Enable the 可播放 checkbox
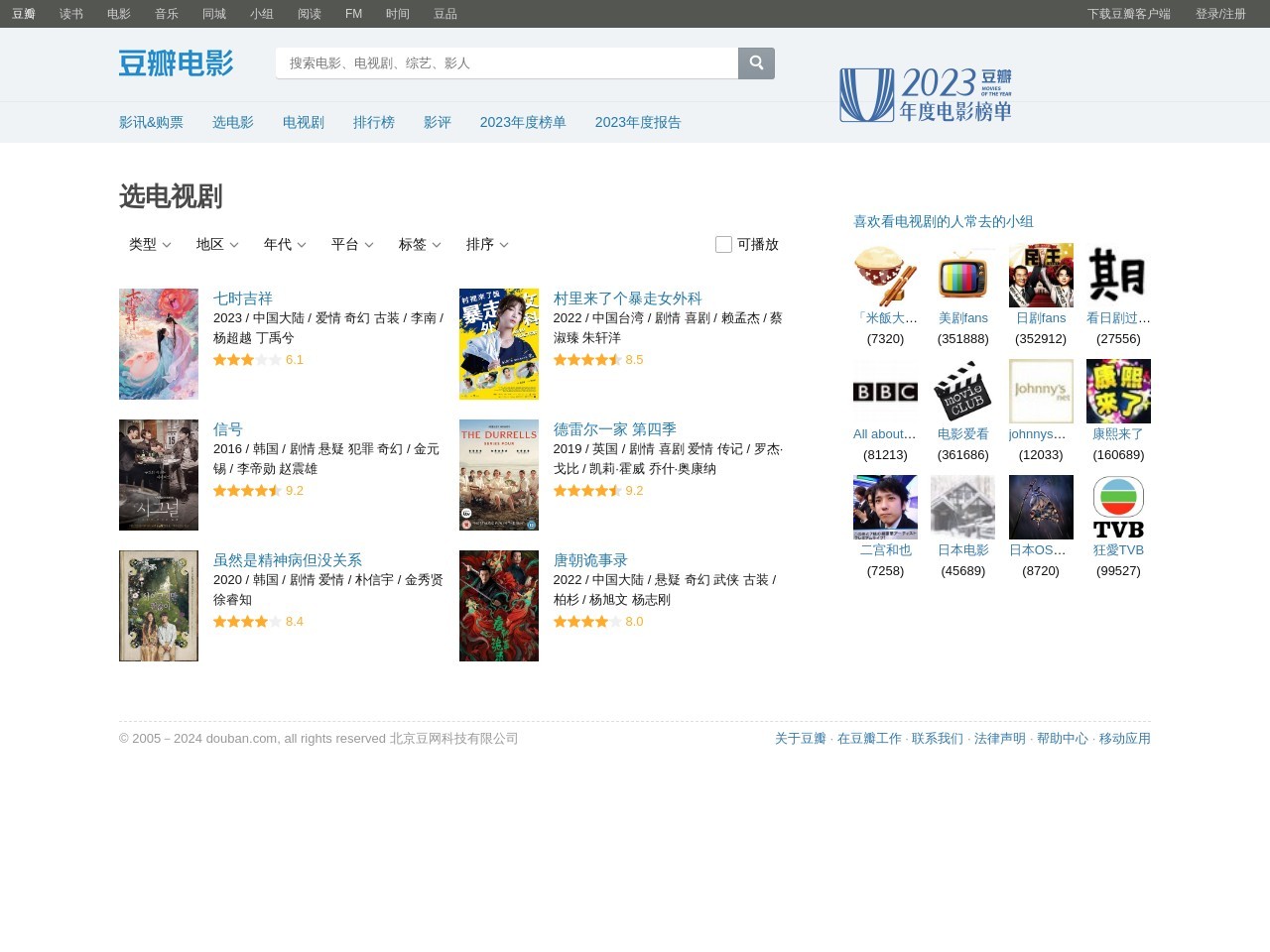Image resolution: width=1270 pixels, height=952 pixels. (723, 245)
